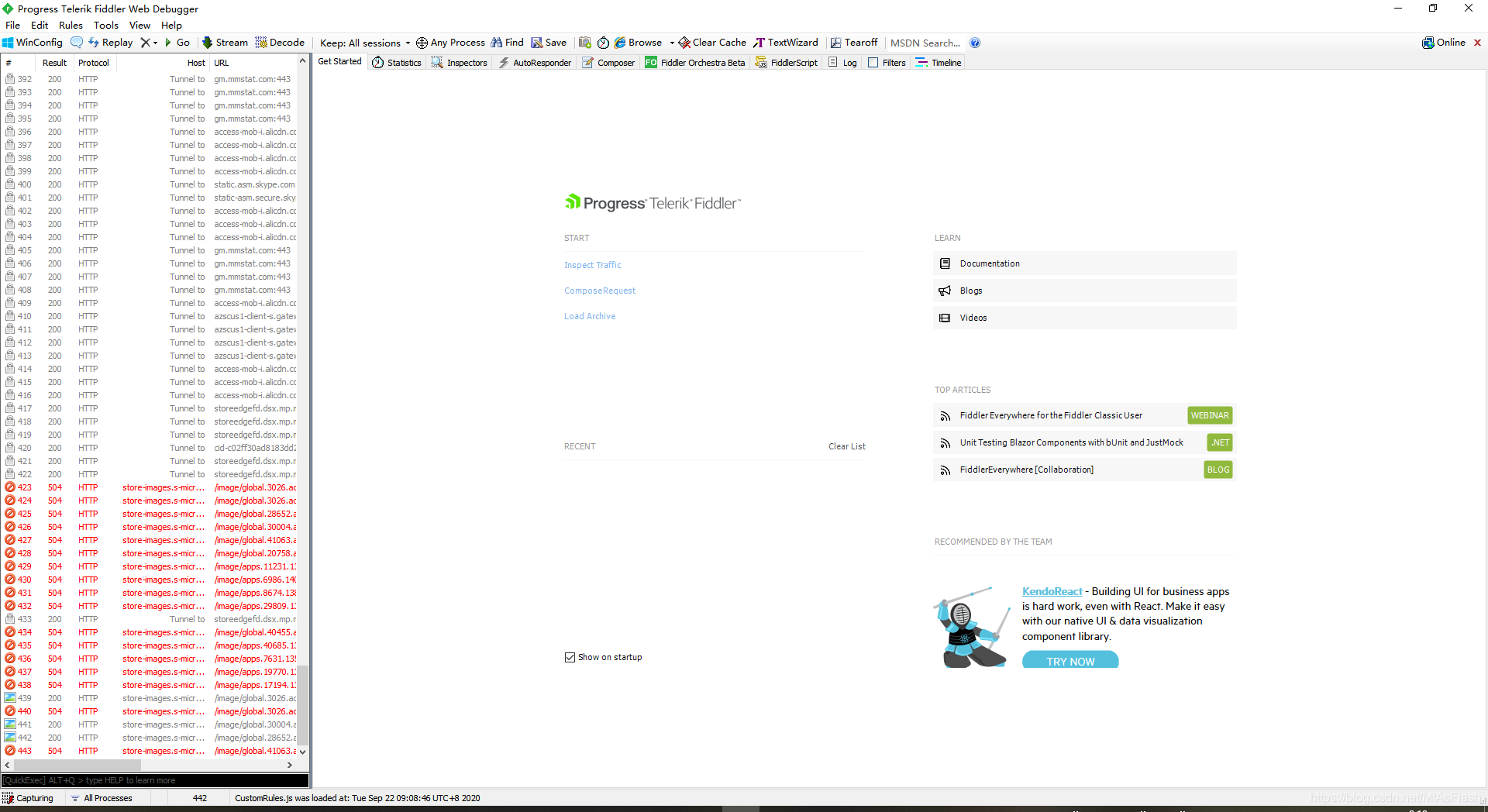Open the Help menu

coord(171,25)
